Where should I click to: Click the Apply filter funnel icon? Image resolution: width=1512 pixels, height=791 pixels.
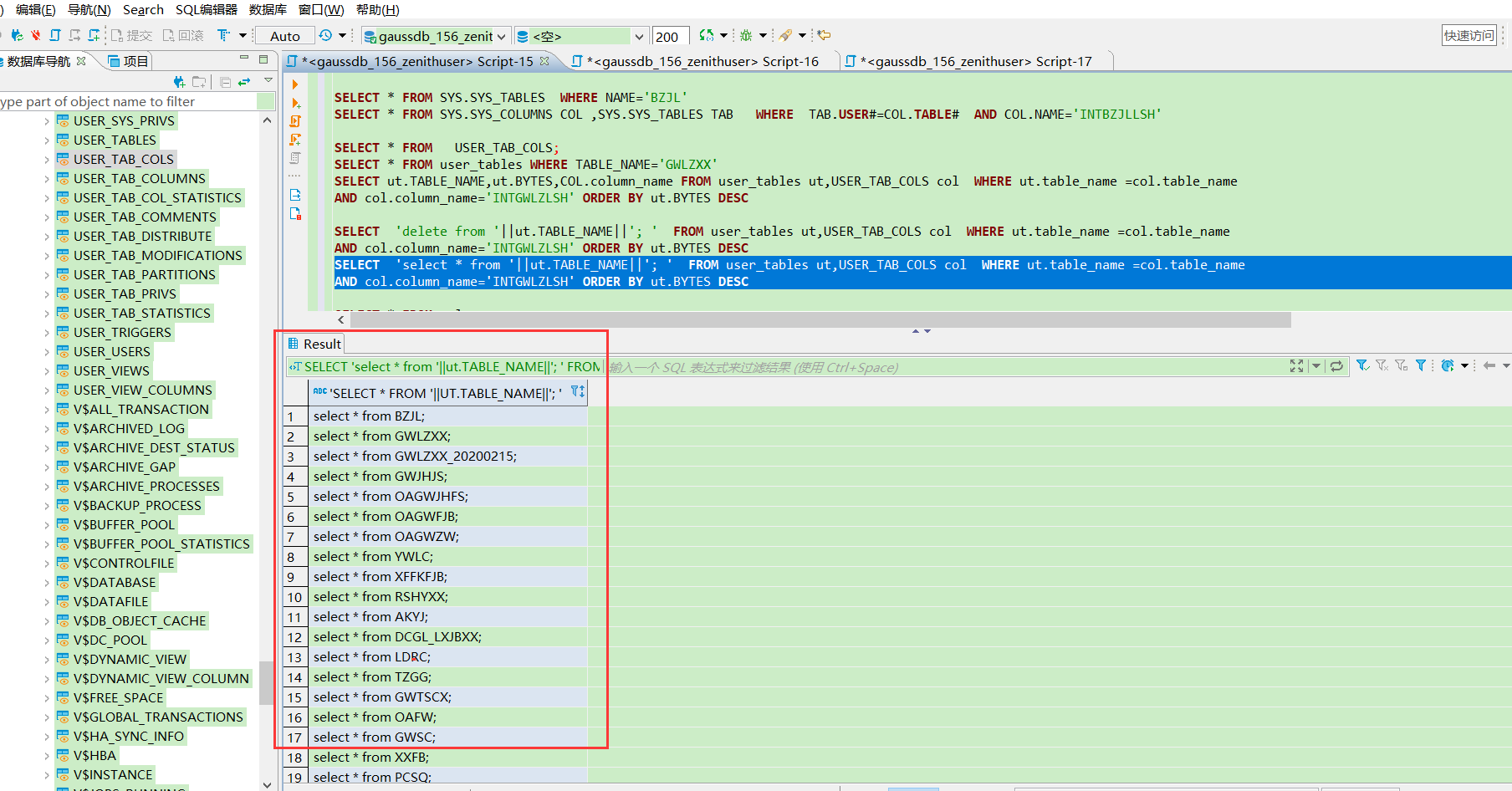(1362, 365)
